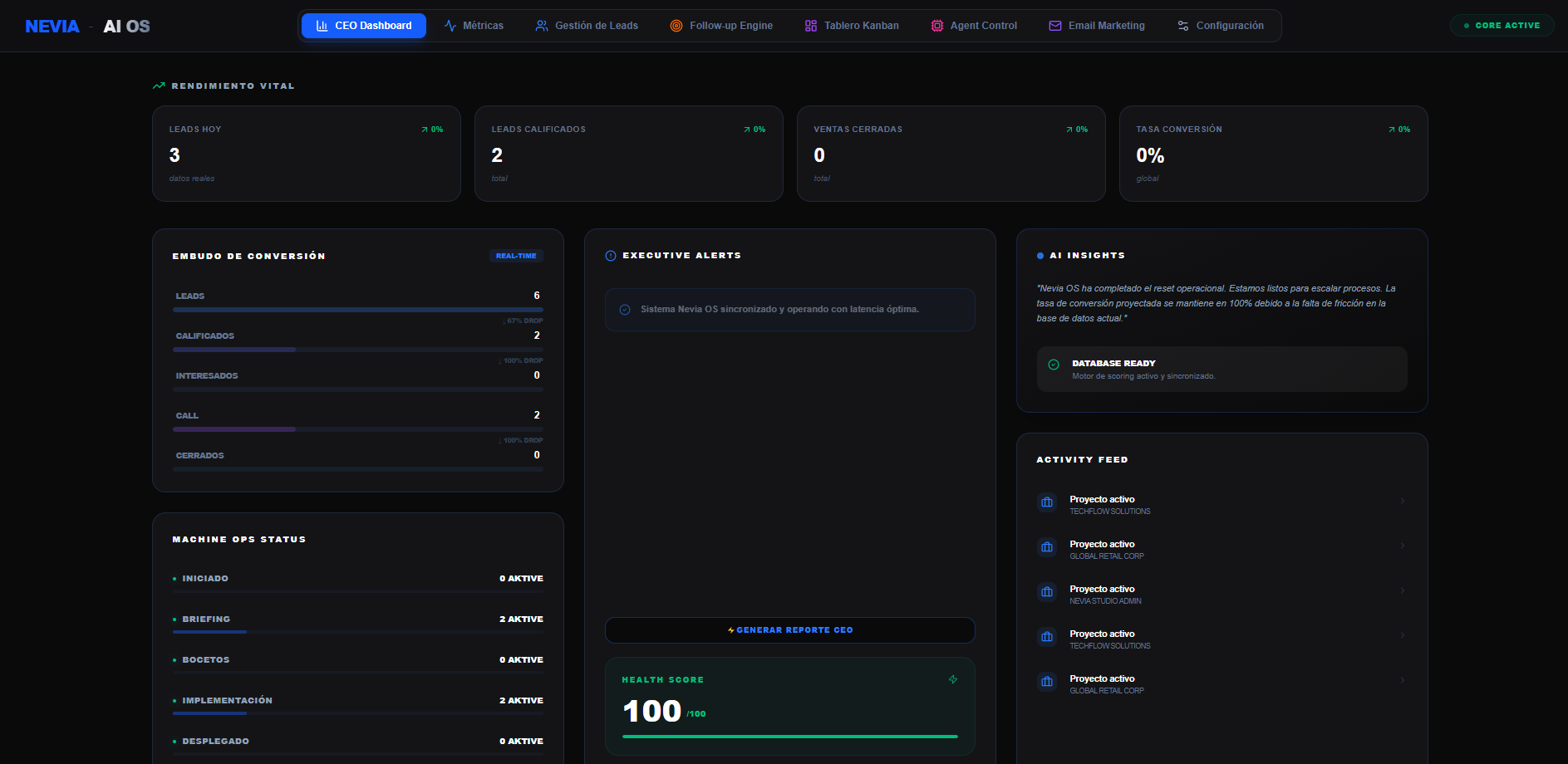Select the IMPLEMENTACIÓN machine ops row
Viewport: 1568px width, 764px height.
pyautogui.click(x=358, y=703)
